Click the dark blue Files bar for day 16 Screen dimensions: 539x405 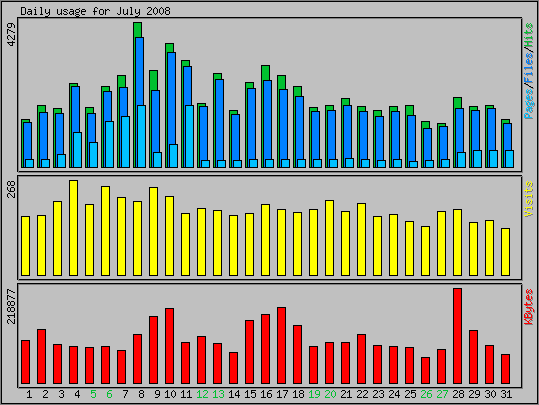(267, 119)
